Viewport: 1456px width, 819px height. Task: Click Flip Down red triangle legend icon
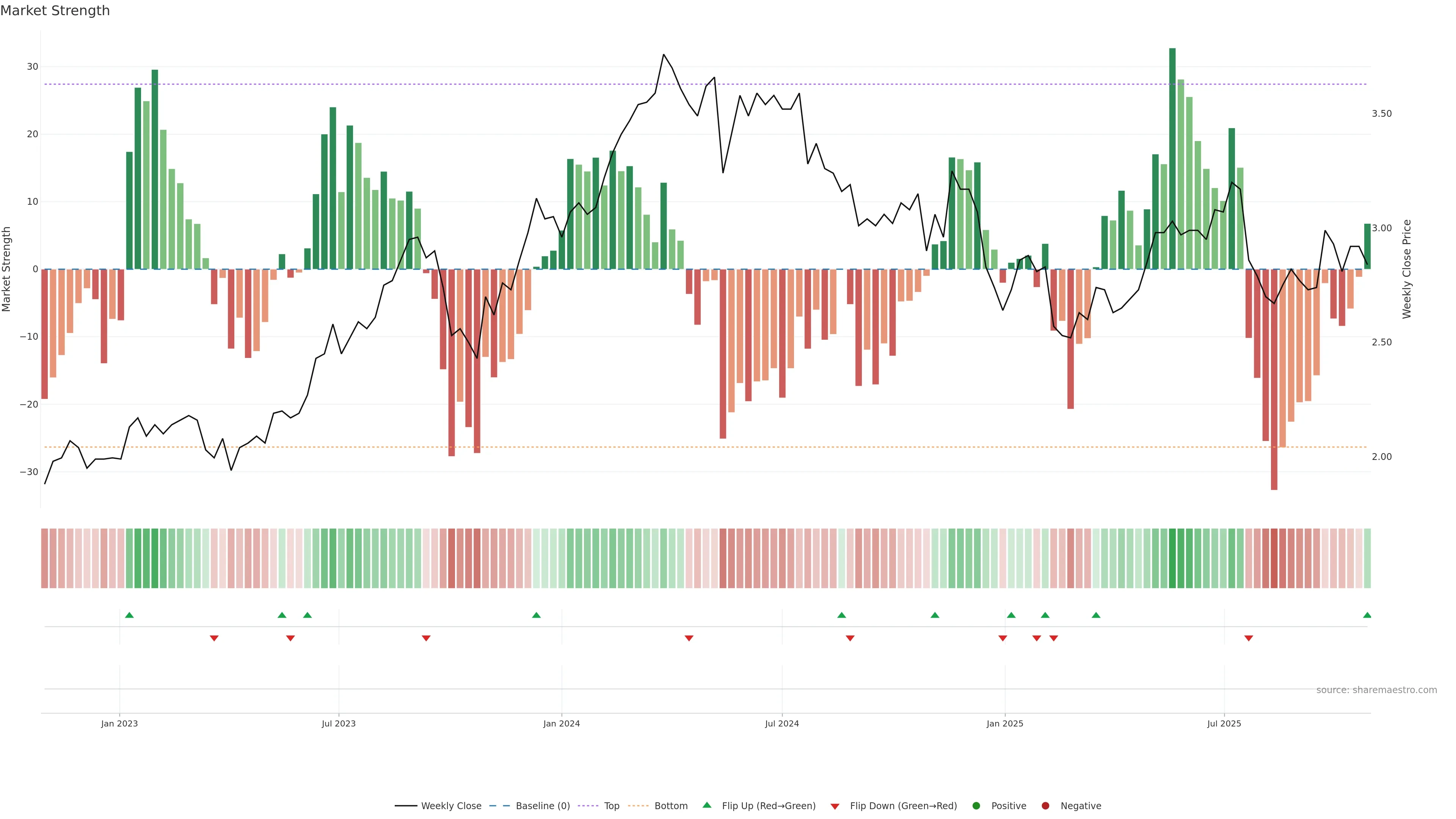[835, 806]
